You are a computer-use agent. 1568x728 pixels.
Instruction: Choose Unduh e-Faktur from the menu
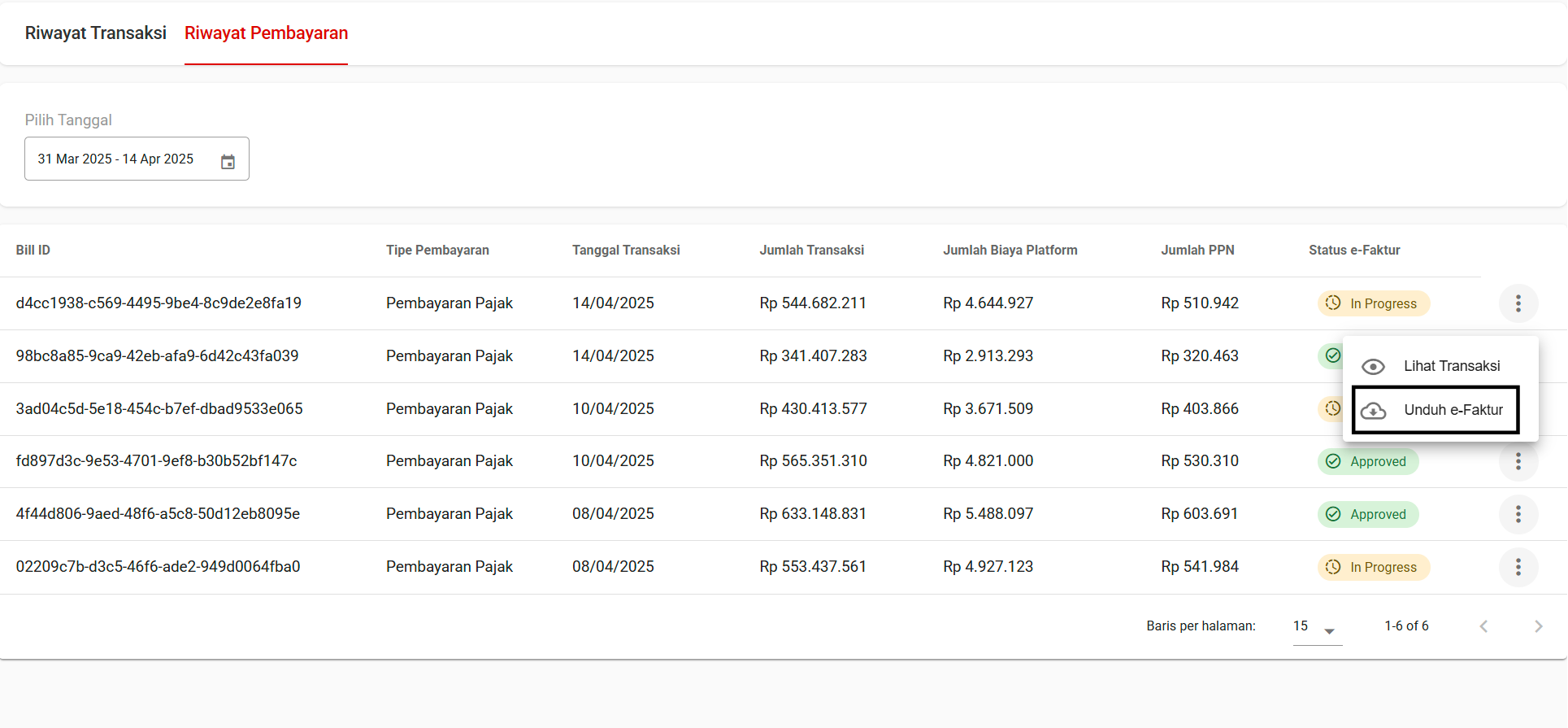coord(1453,410)
